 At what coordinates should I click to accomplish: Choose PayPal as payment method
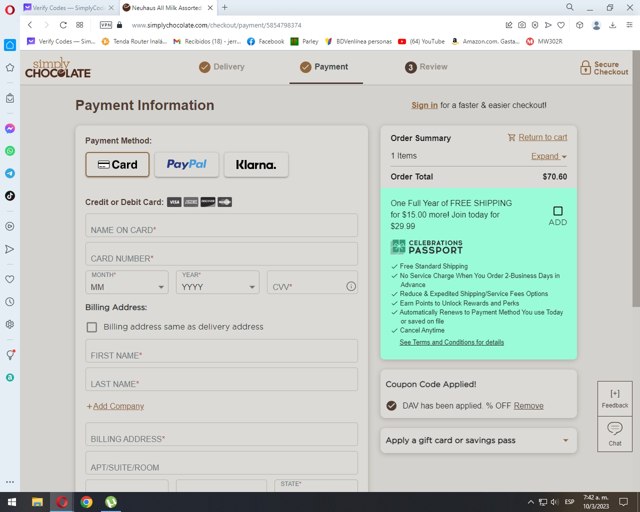pyautogui.click(x=187, y=165)
